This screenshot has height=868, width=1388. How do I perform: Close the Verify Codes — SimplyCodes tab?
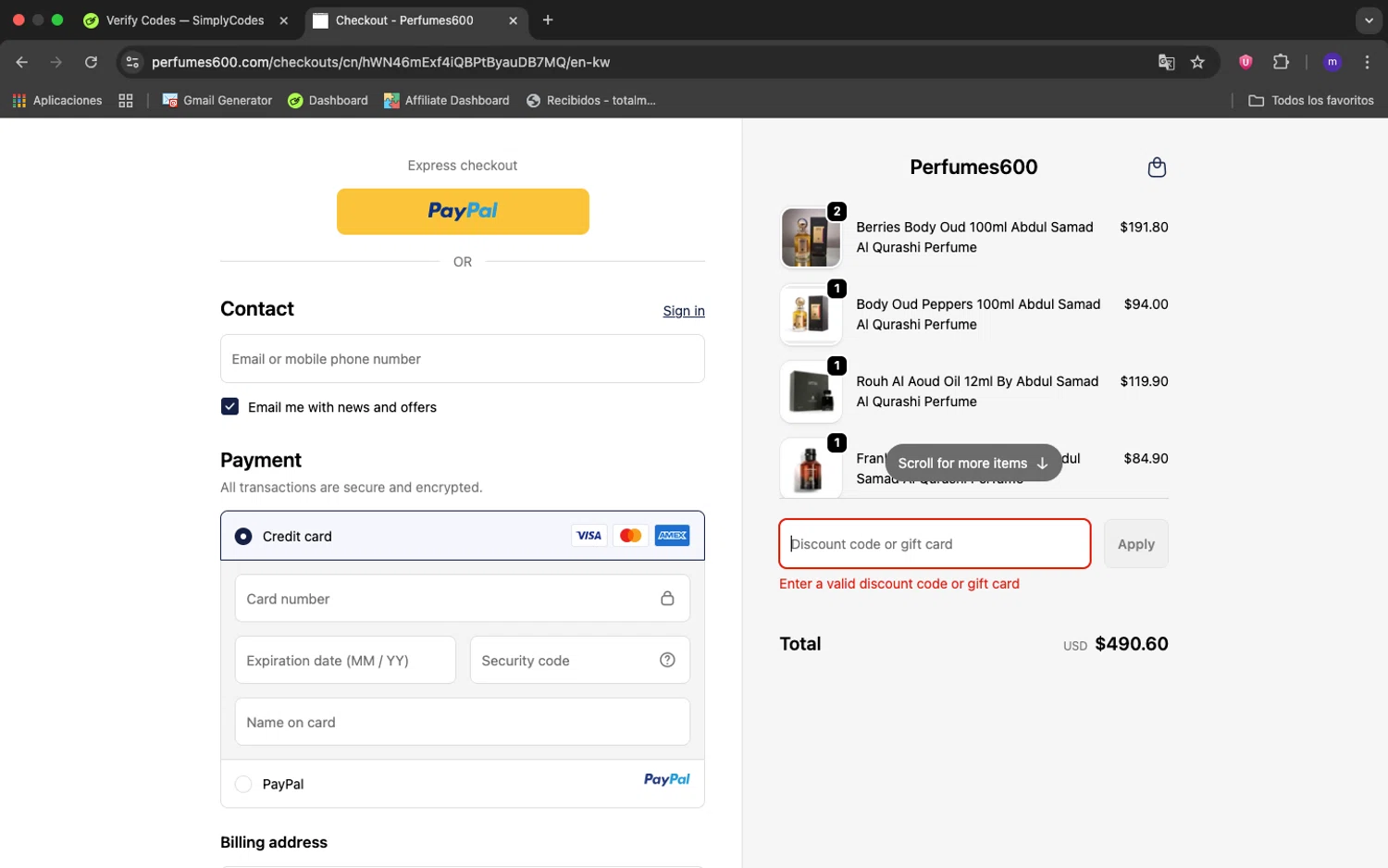pyautogui.click(x=284, y=20)
